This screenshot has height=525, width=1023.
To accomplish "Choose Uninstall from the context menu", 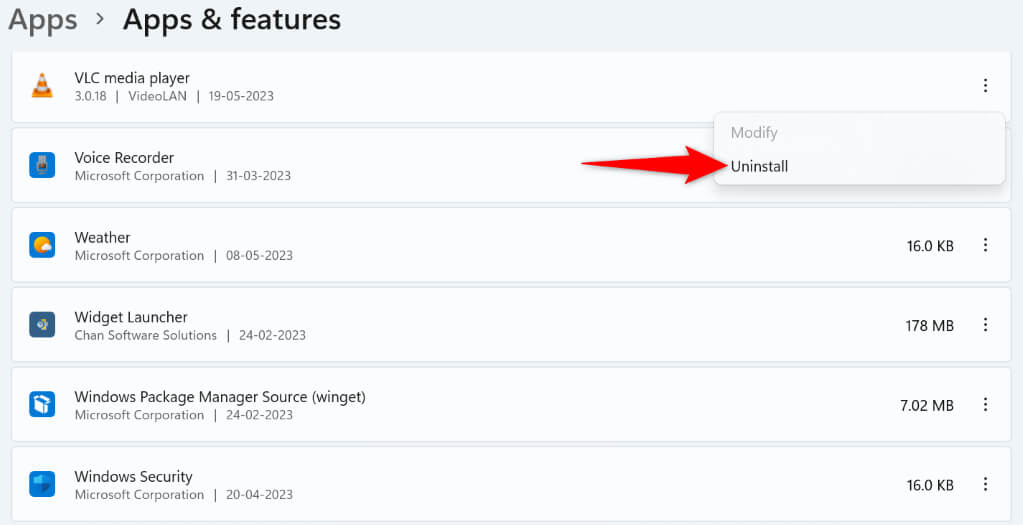I will pyautogui.click(x=759, y=166).
